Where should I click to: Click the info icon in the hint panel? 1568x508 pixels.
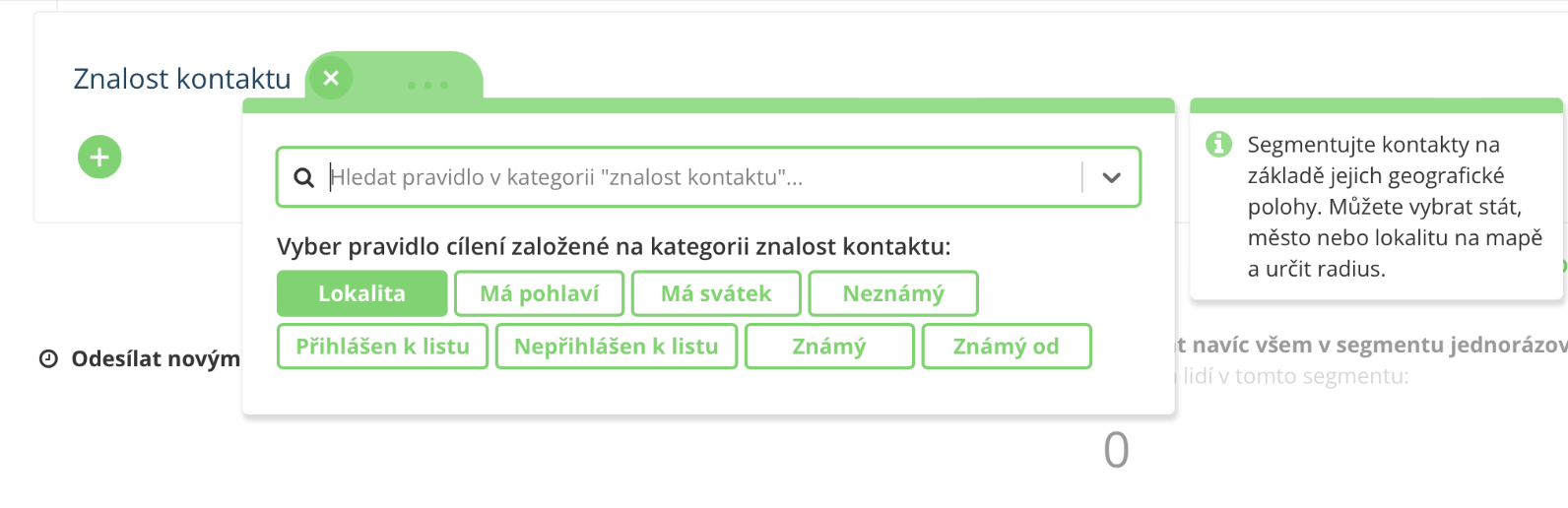(x=1218, y=144)
